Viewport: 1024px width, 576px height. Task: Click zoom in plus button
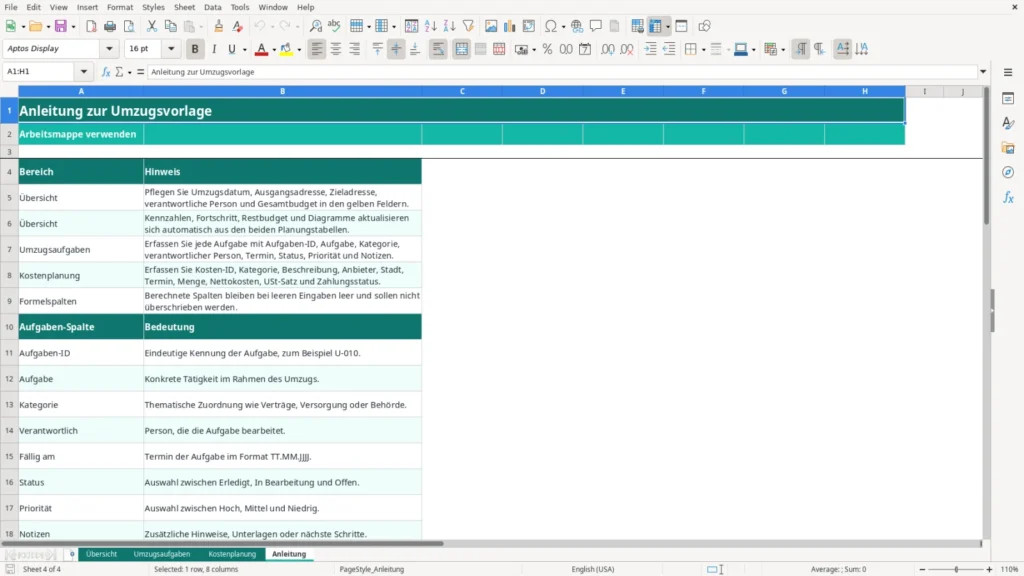coord(989,569)
